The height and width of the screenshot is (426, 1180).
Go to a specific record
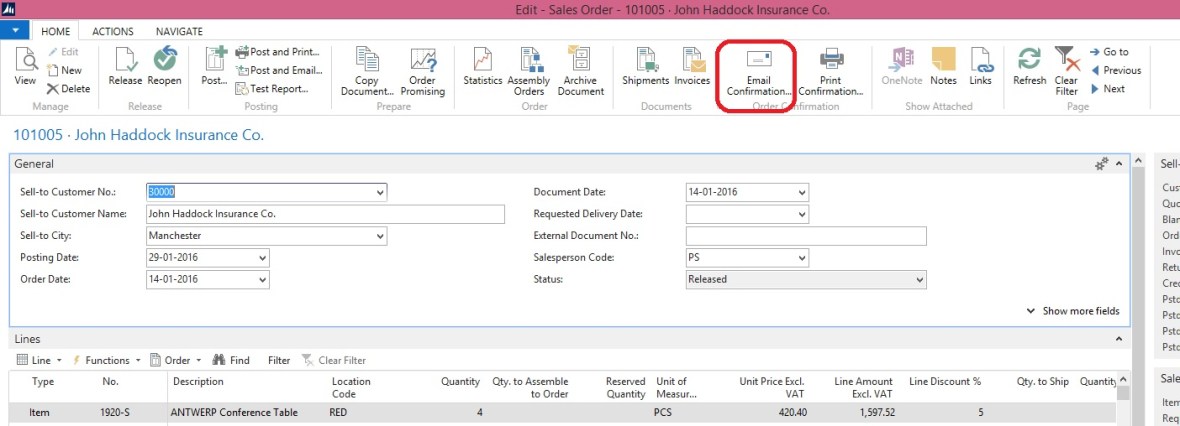pos(1109,52)
